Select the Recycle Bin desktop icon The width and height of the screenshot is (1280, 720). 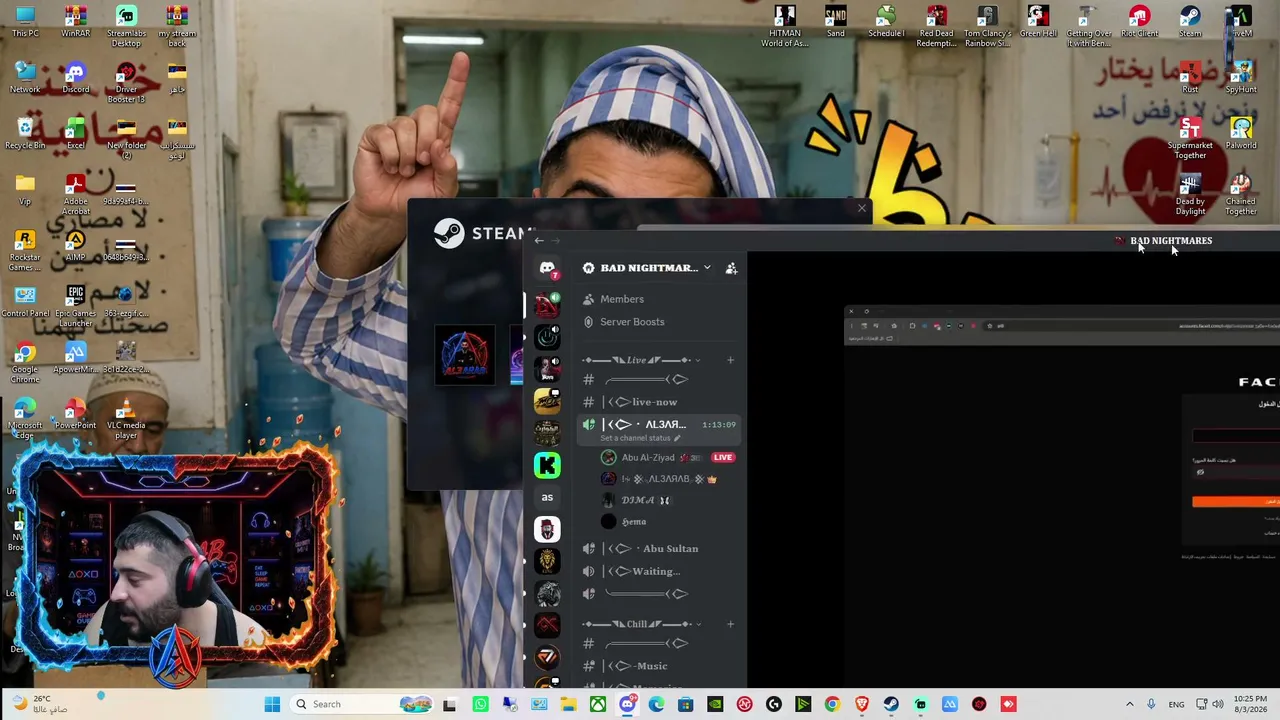(25, 134)
